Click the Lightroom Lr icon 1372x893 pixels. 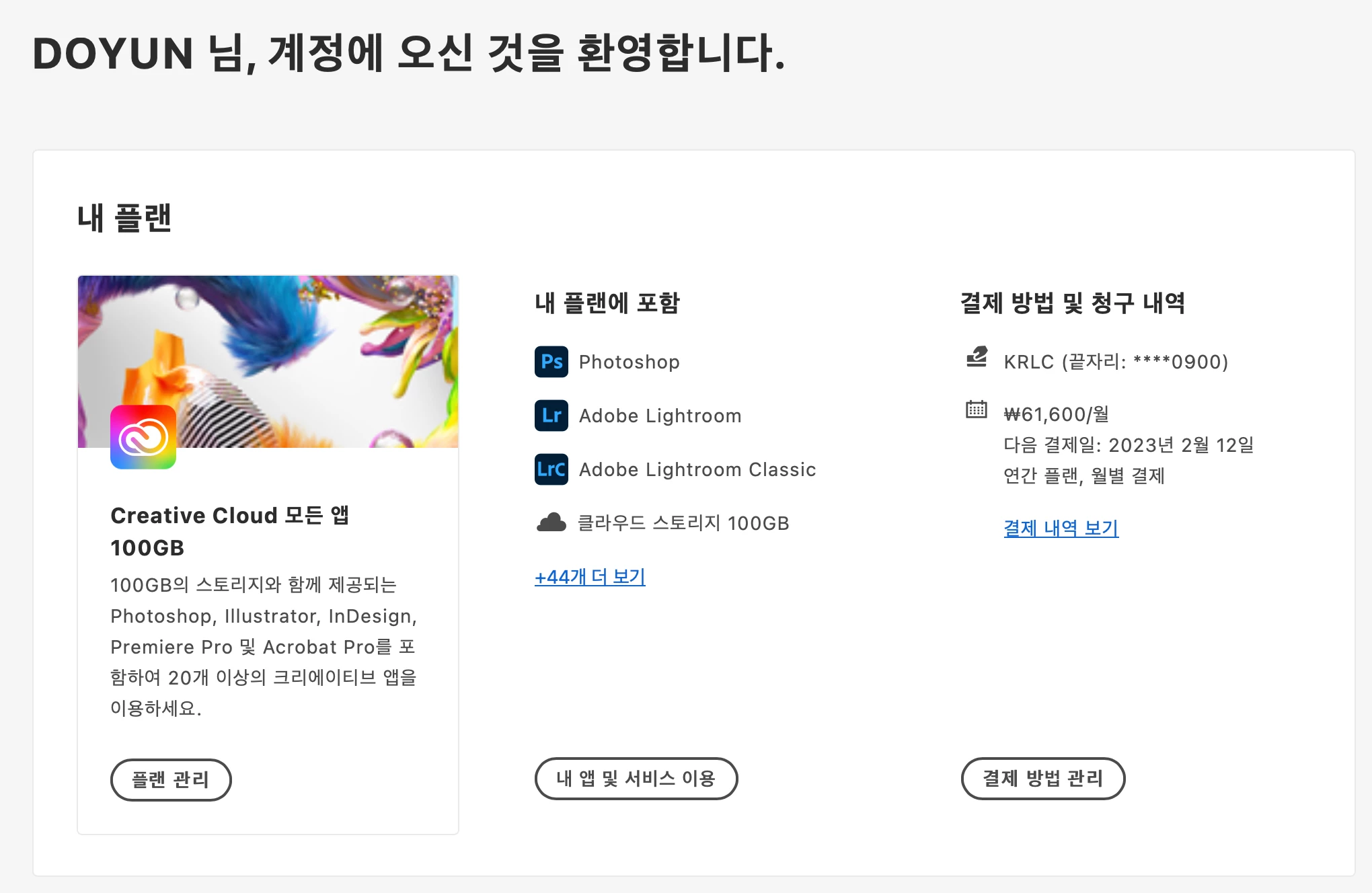(x=551, y=416)
